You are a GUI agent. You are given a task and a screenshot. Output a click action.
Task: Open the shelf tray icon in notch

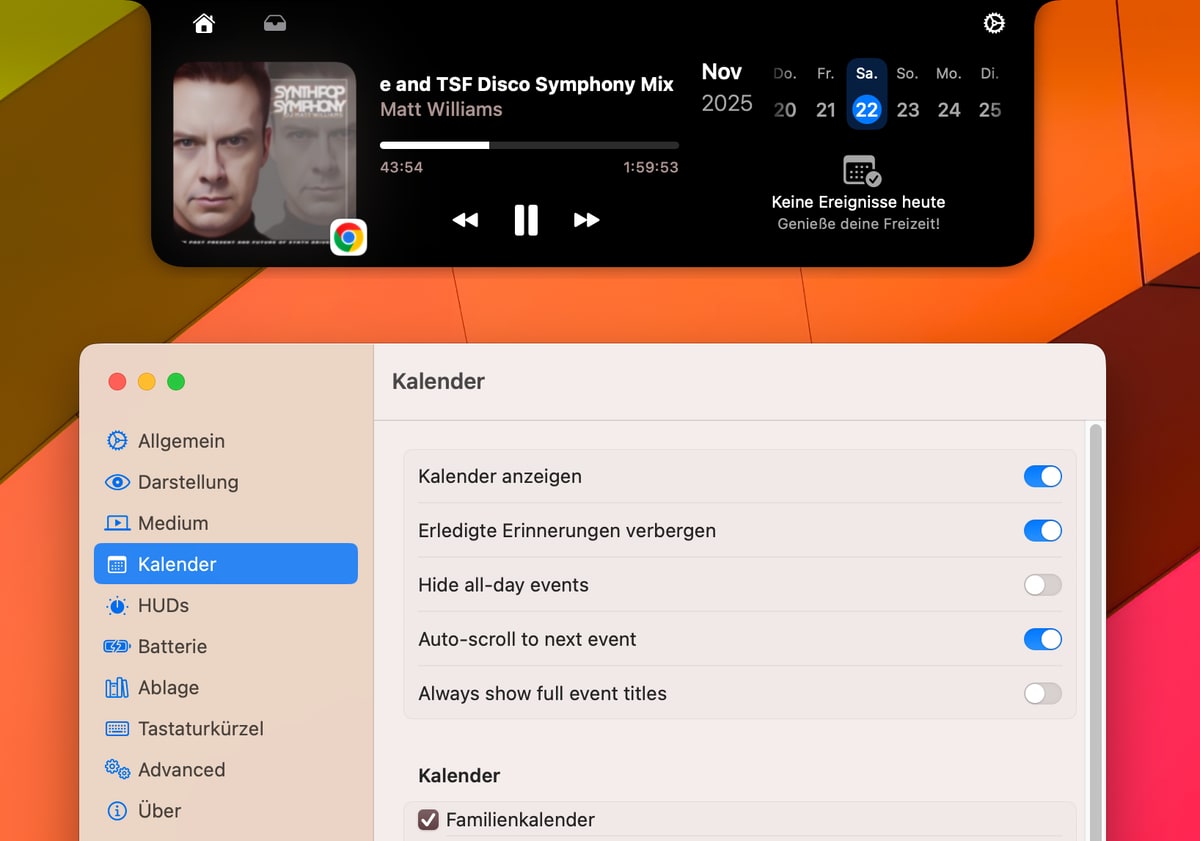pos(275,23)
